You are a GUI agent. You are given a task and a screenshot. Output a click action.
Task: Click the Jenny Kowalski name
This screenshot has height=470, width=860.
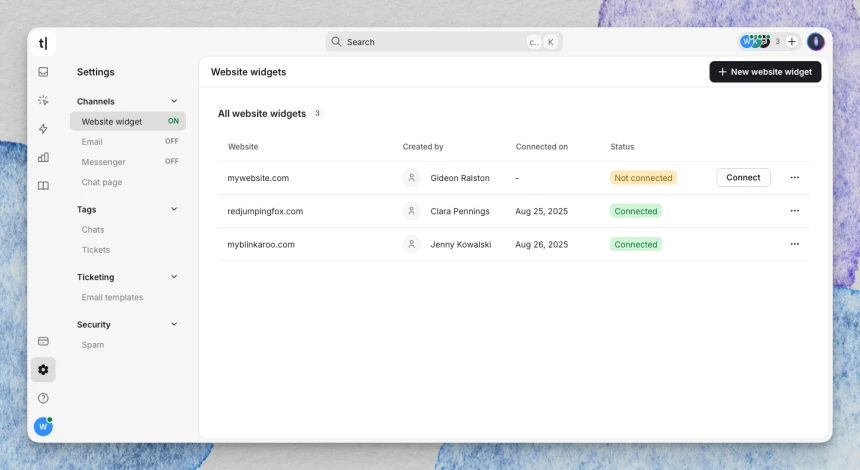point(461,244)
